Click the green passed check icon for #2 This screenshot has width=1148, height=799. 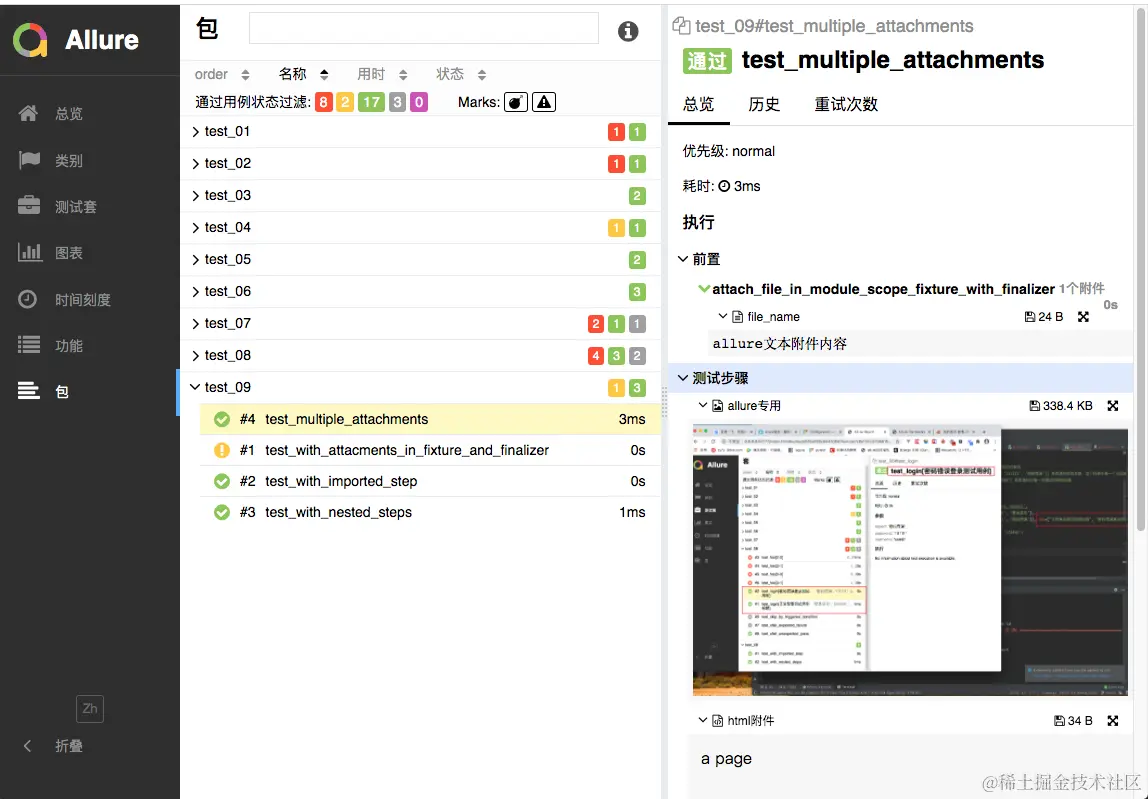222,481
